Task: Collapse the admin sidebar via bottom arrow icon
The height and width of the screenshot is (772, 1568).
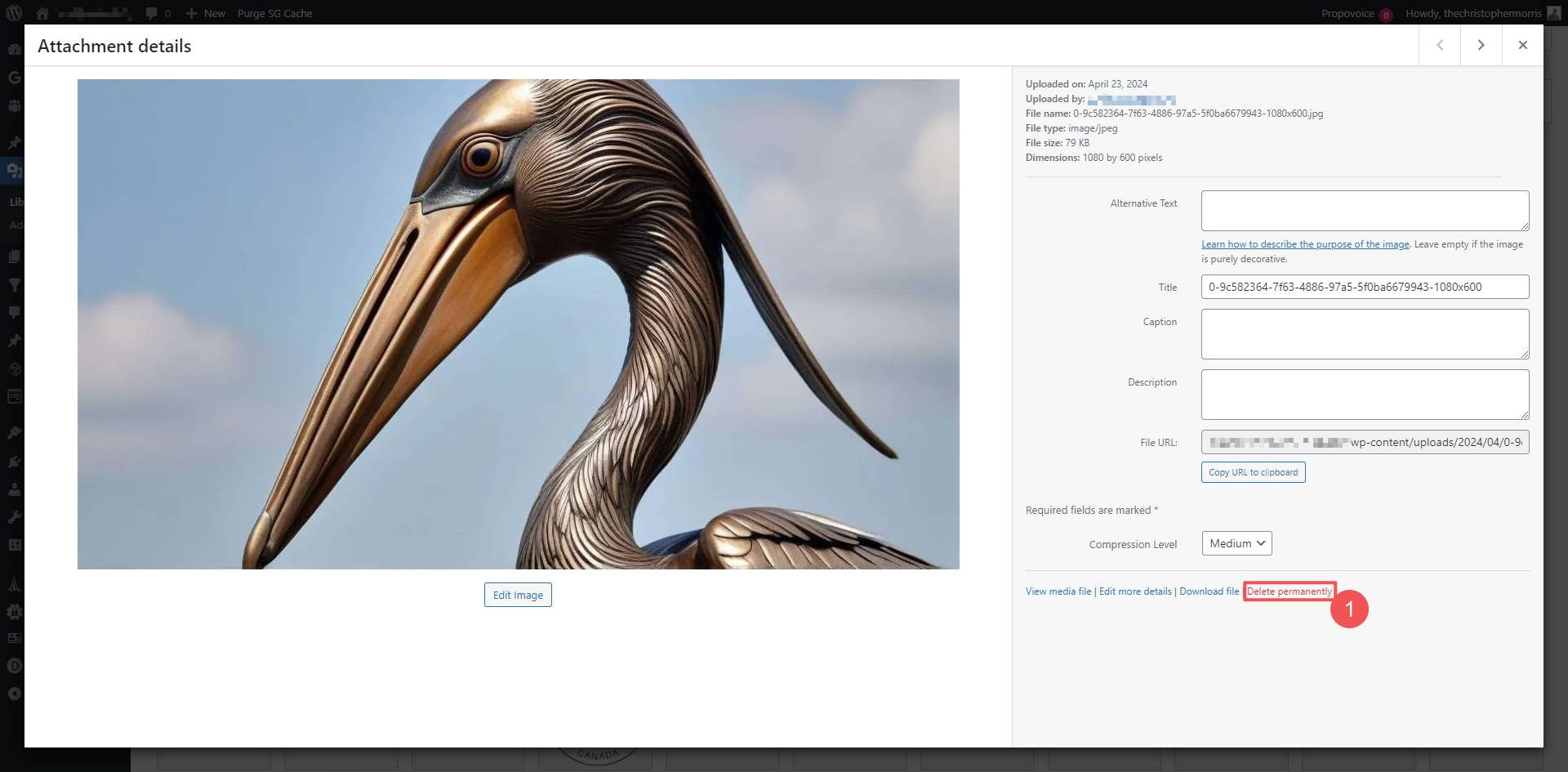Action: (x=14, y=693)
